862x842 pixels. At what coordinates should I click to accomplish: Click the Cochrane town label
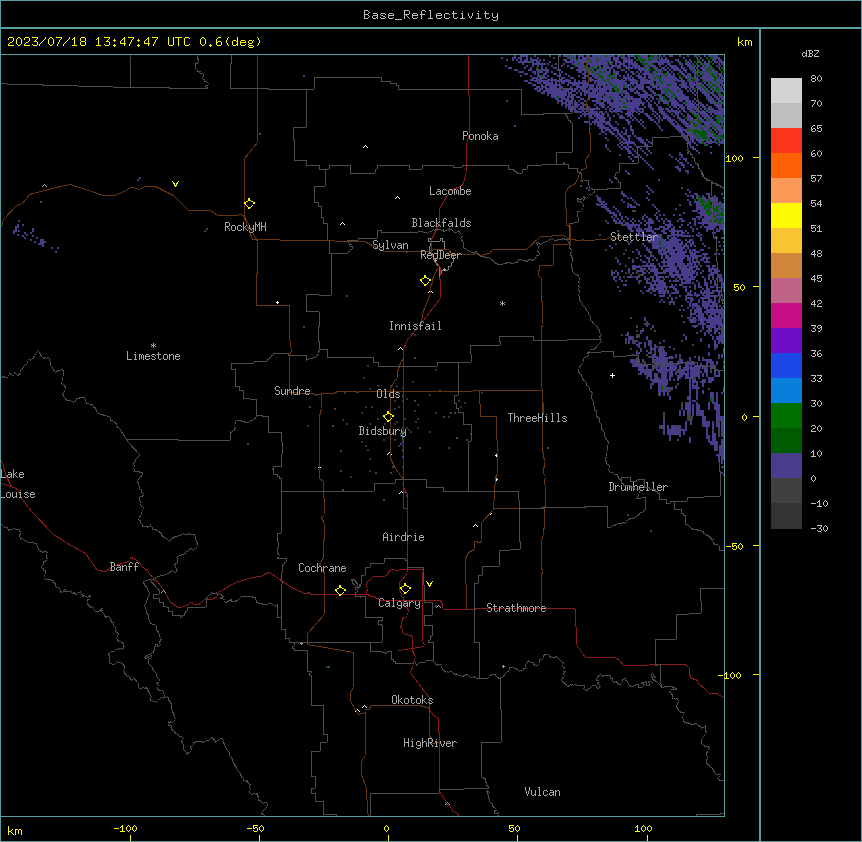click(x=322, y=568)
